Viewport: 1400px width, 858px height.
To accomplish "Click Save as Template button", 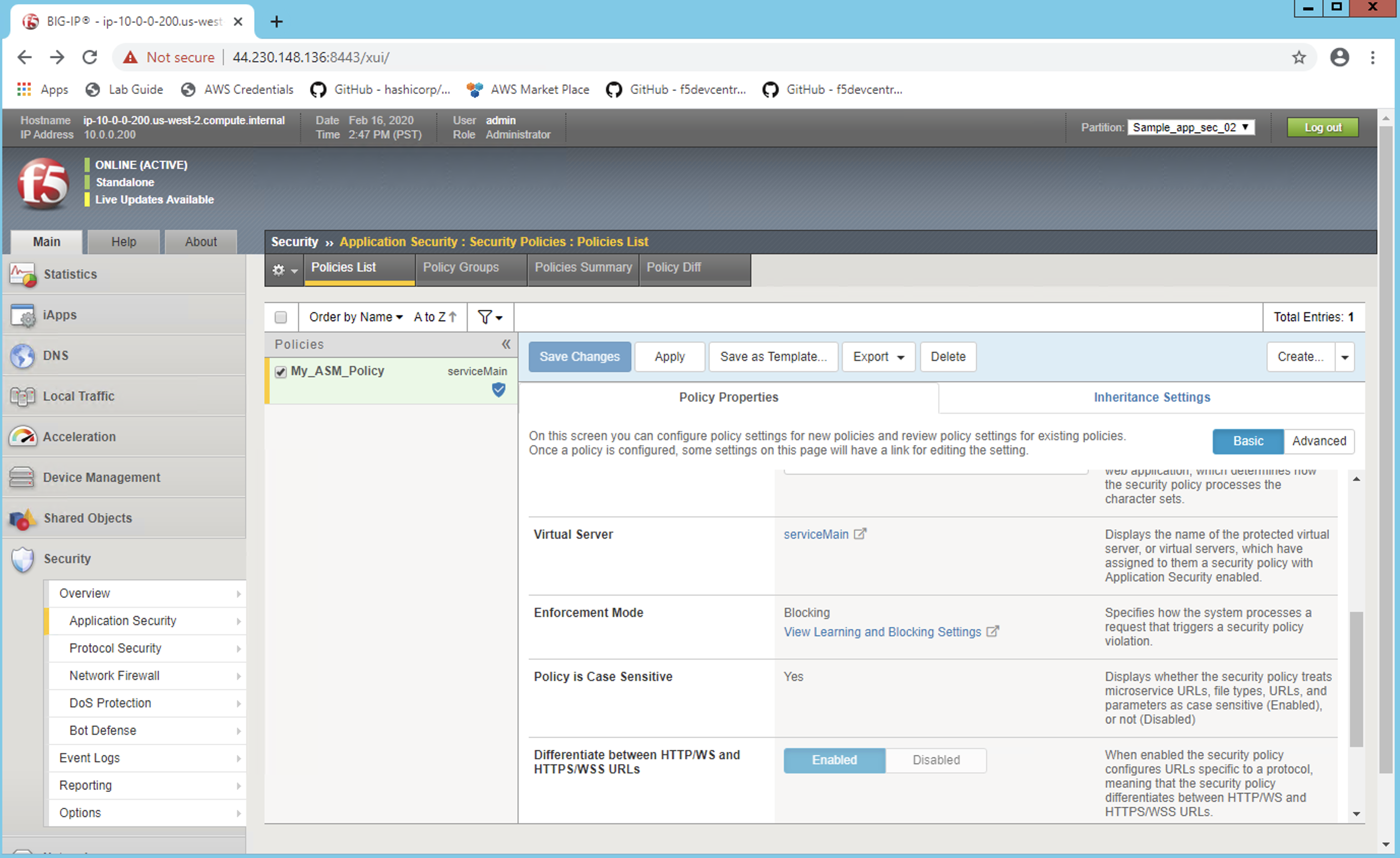I will tap(773, 357).
